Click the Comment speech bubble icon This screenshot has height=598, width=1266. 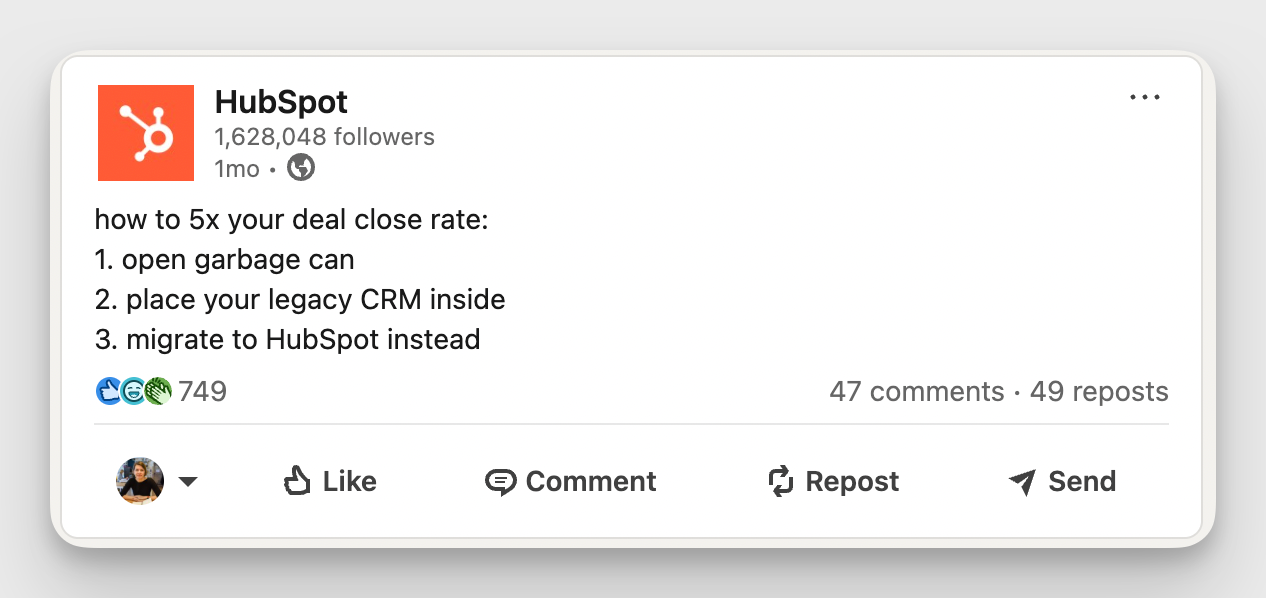pyautogui.click(x=503, y=481)
